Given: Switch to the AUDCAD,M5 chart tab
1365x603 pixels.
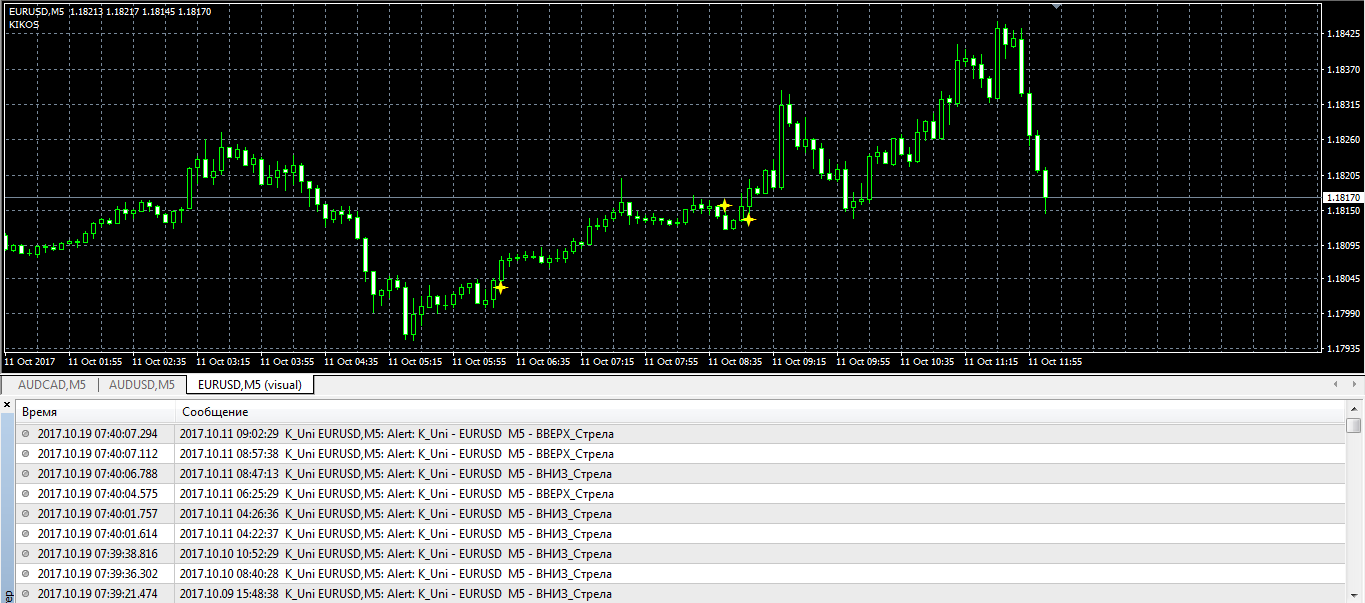Looking at the screenshot, I should (52, 385).
